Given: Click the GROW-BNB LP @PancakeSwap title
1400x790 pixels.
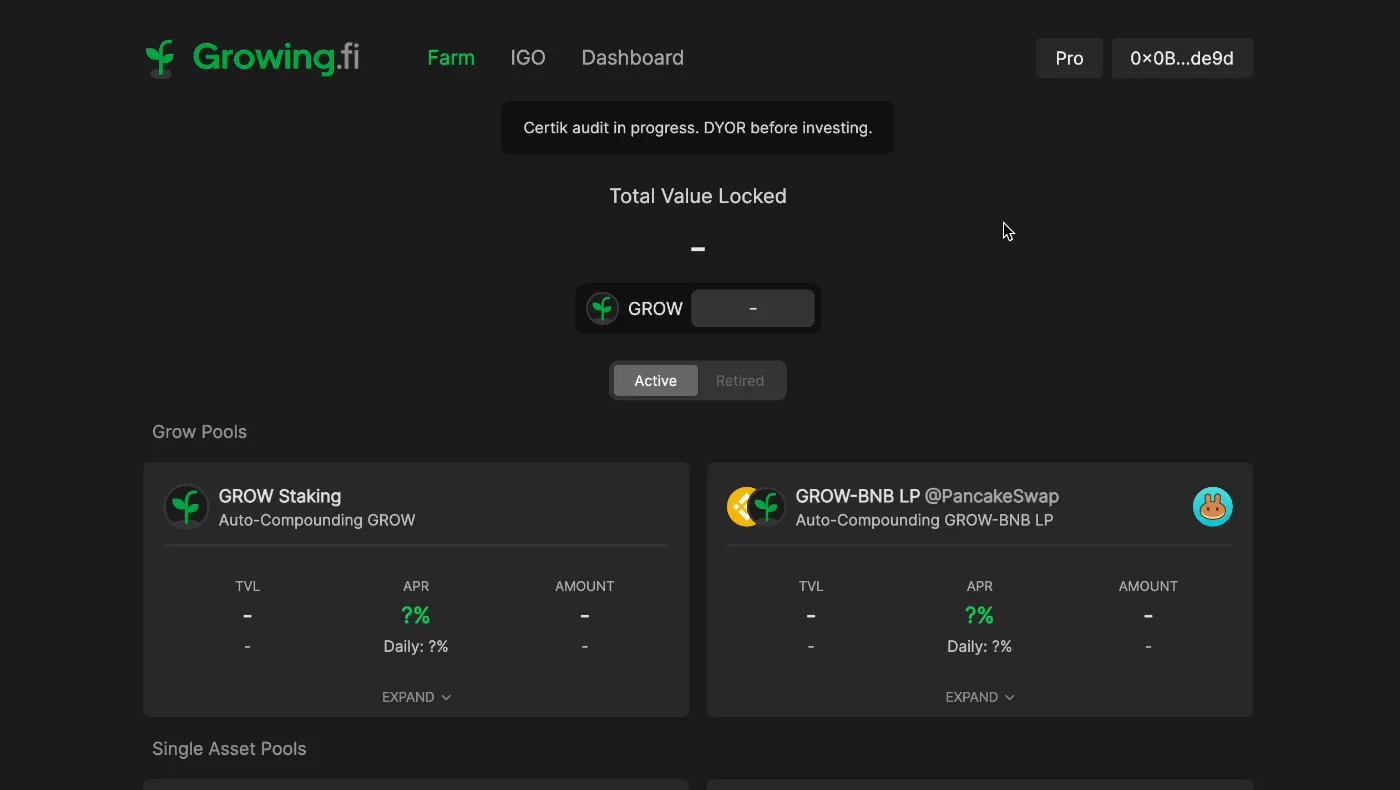Looking at the screenshot, I should coord(927,496).
